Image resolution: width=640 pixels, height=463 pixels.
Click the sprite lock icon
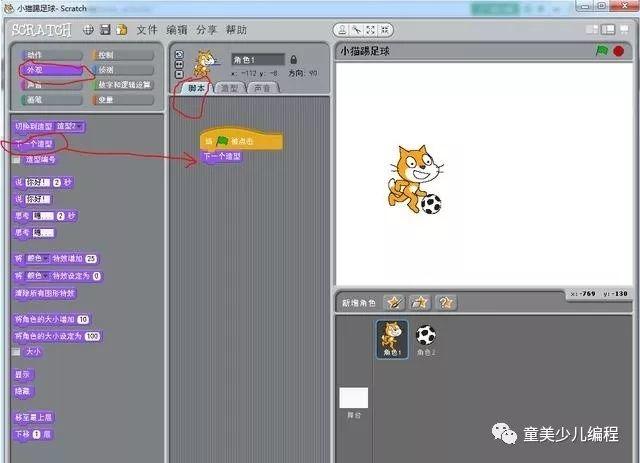(293, 60)
